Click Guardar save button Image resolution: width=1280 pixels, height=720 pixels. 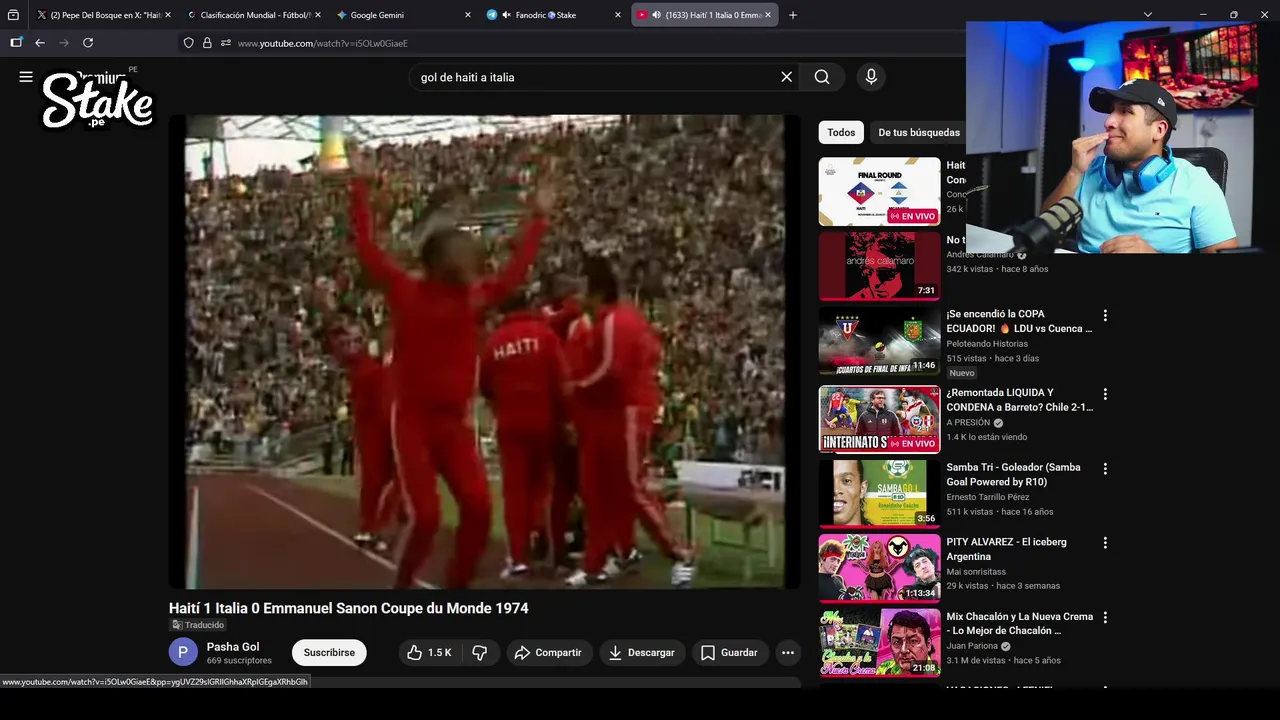(729, 653)
